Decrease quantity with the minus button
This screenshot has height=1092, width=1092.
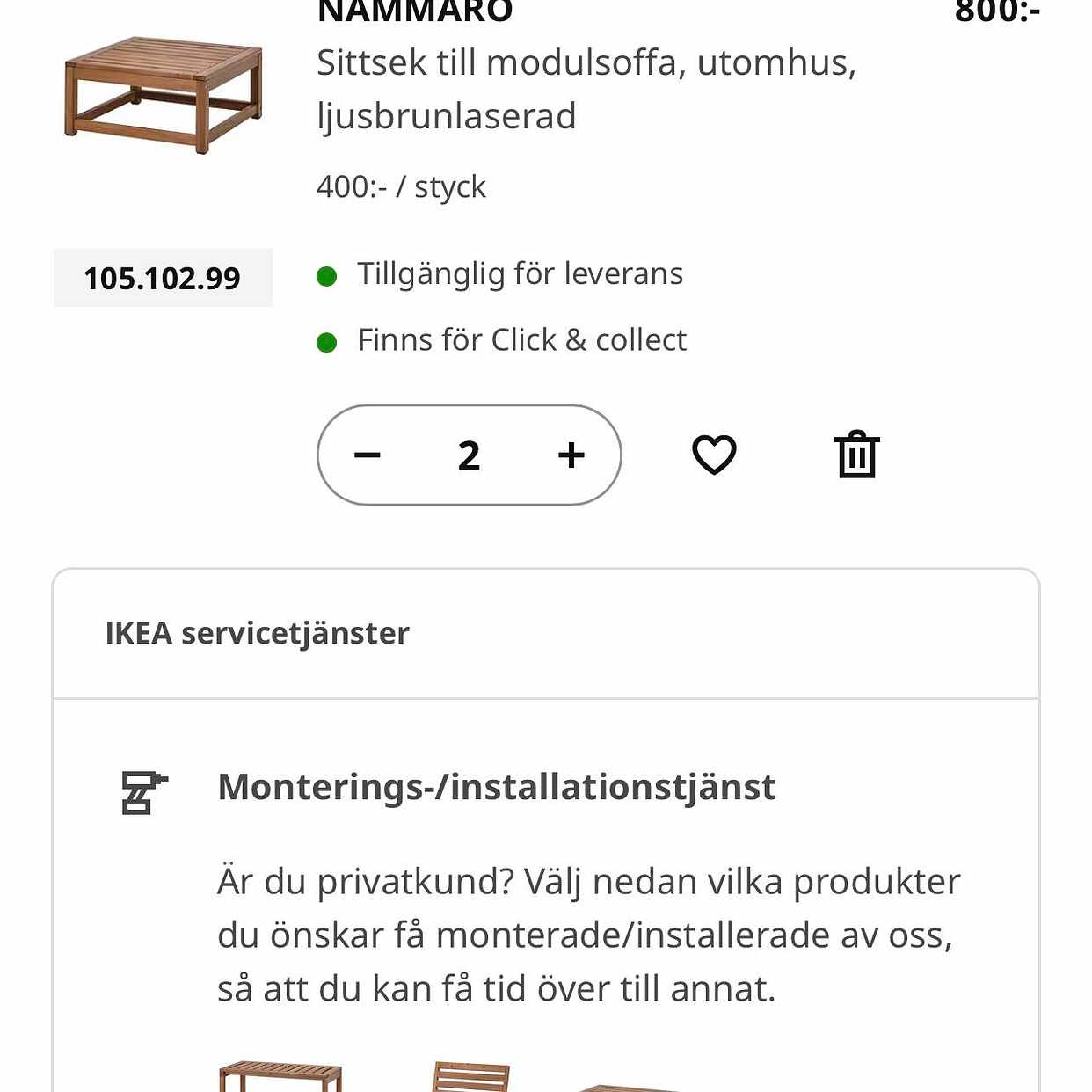[368, 455]
